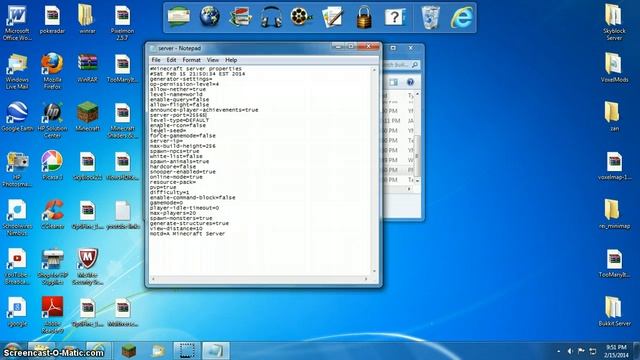640x360 pixels.
Task: Place cursor on the motd=A Minecraft Server line
Action: (x=187, y=234)
